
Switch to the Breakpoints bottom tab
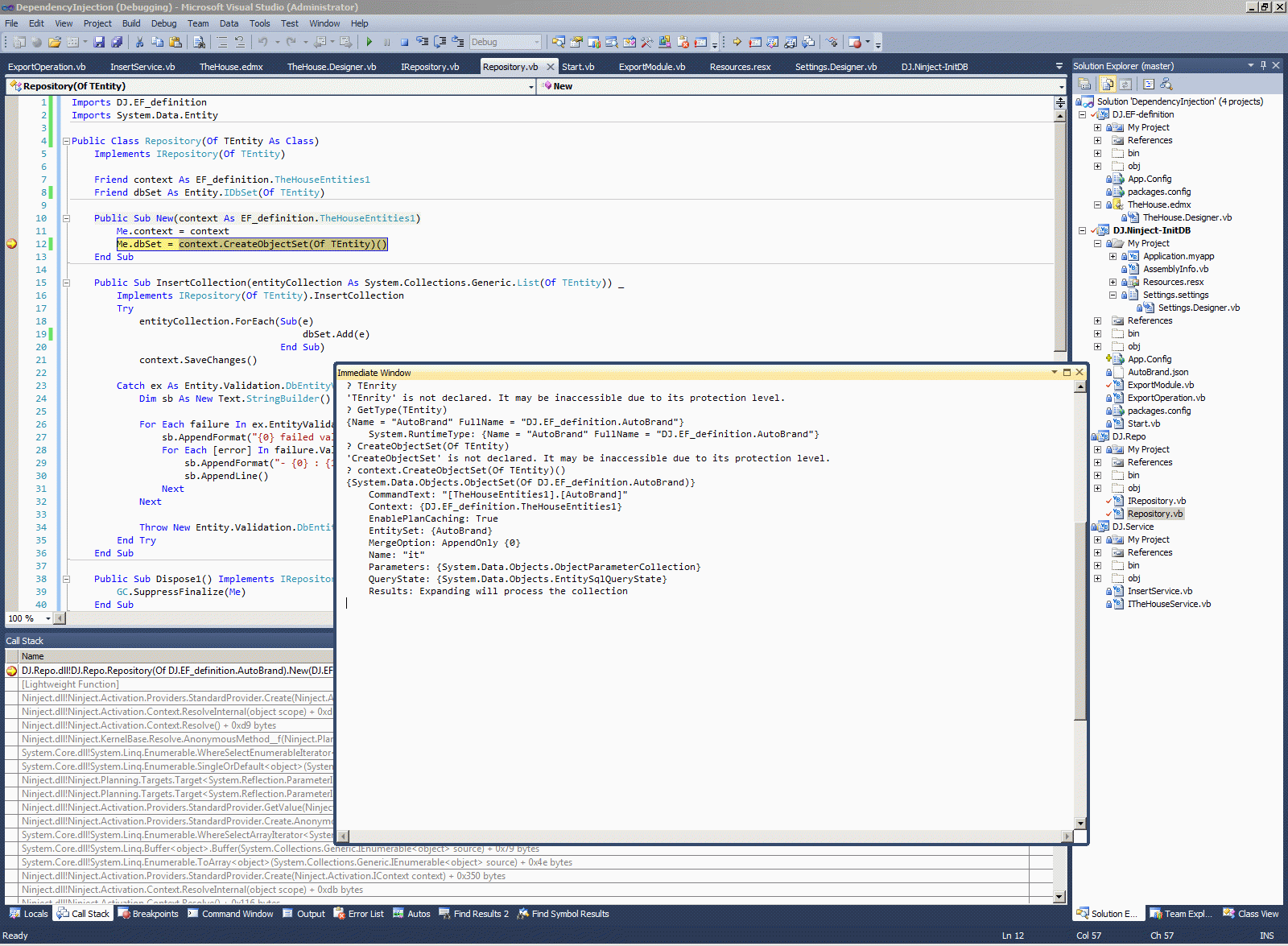[x=148, y=914]
